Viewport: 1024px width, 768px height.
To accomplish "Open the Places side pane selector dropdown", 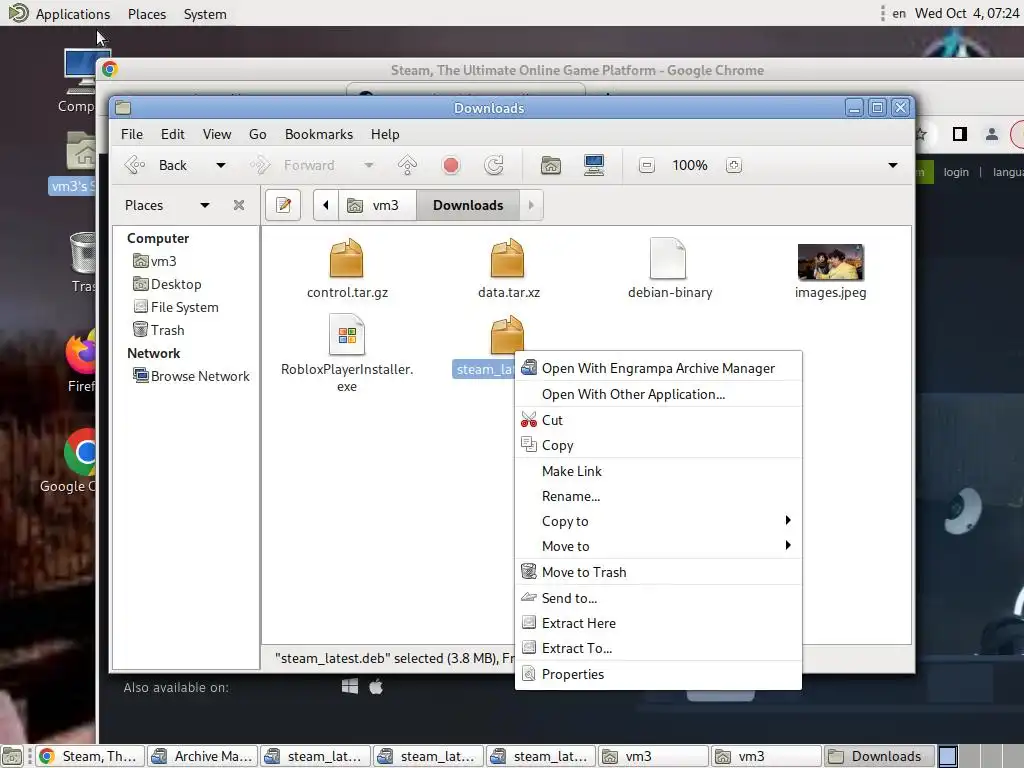I will (205, 205).
